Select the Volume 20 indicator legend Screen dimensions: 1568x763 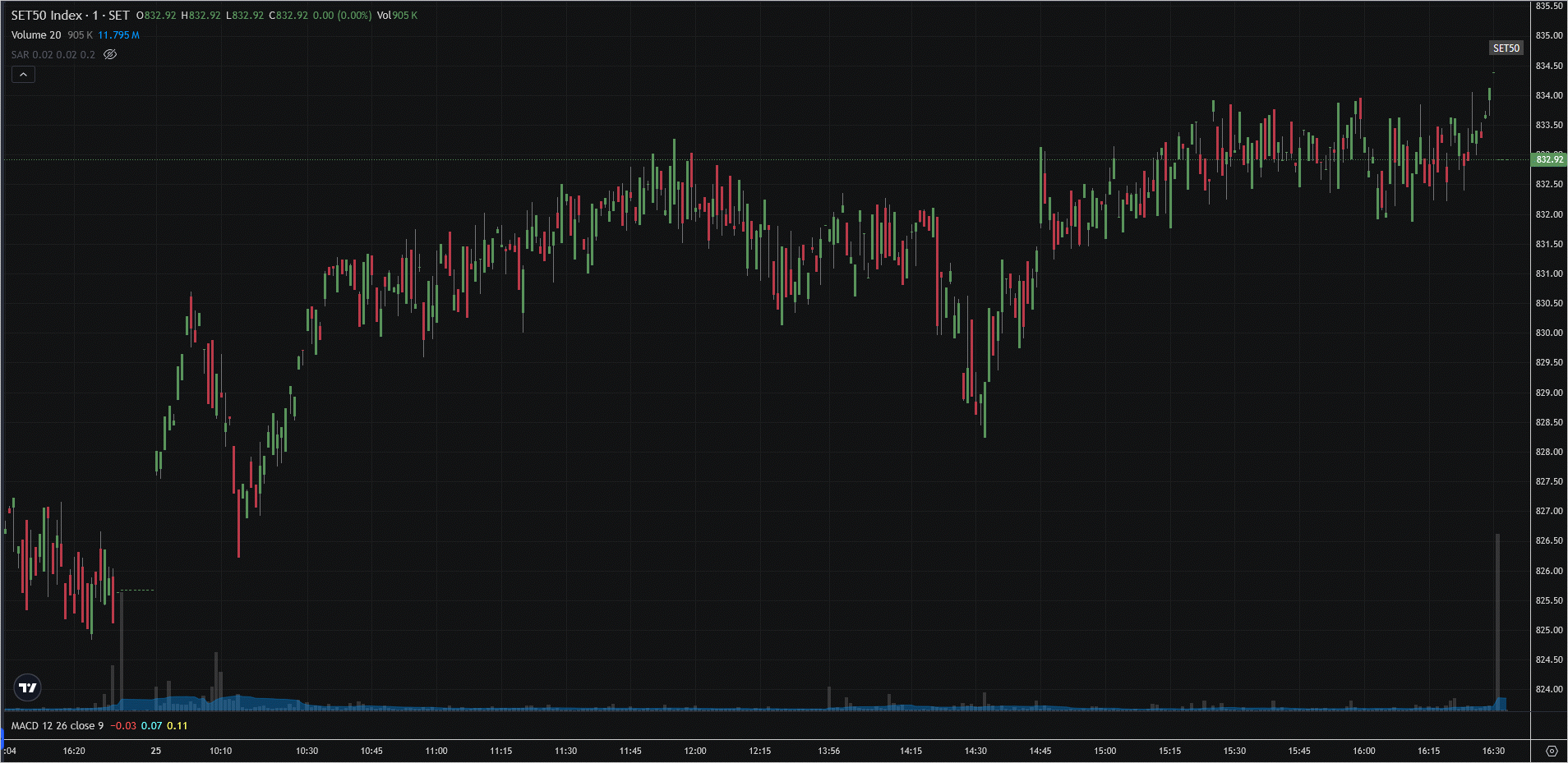coord(36,35)
